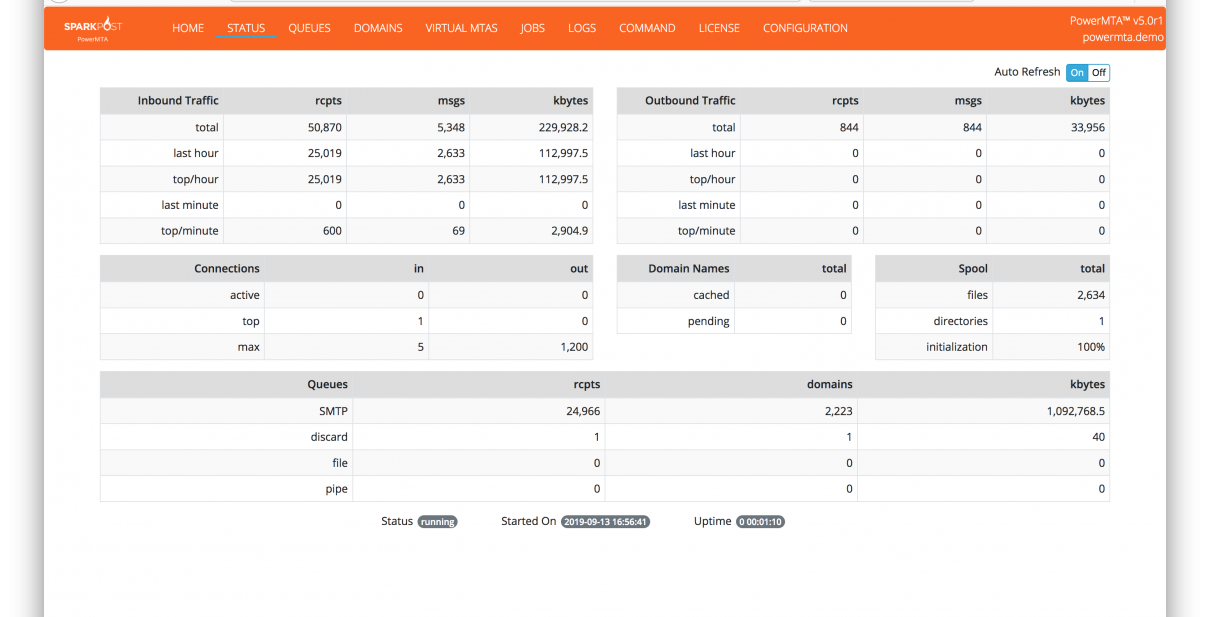
Task: Click the Uptime value badge
Action: pyautogui.click(x=760, y=522)
